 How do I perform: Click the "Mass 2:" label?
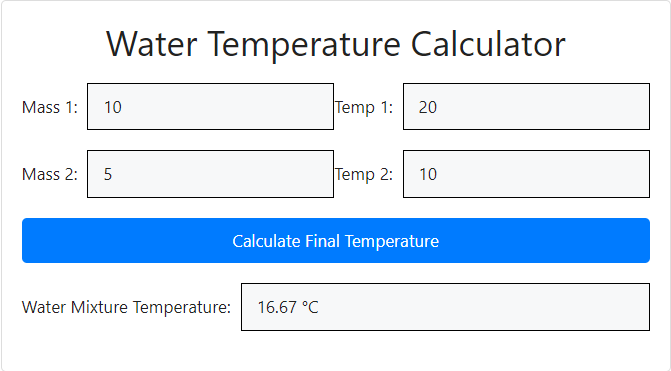[x=50, y=174]
